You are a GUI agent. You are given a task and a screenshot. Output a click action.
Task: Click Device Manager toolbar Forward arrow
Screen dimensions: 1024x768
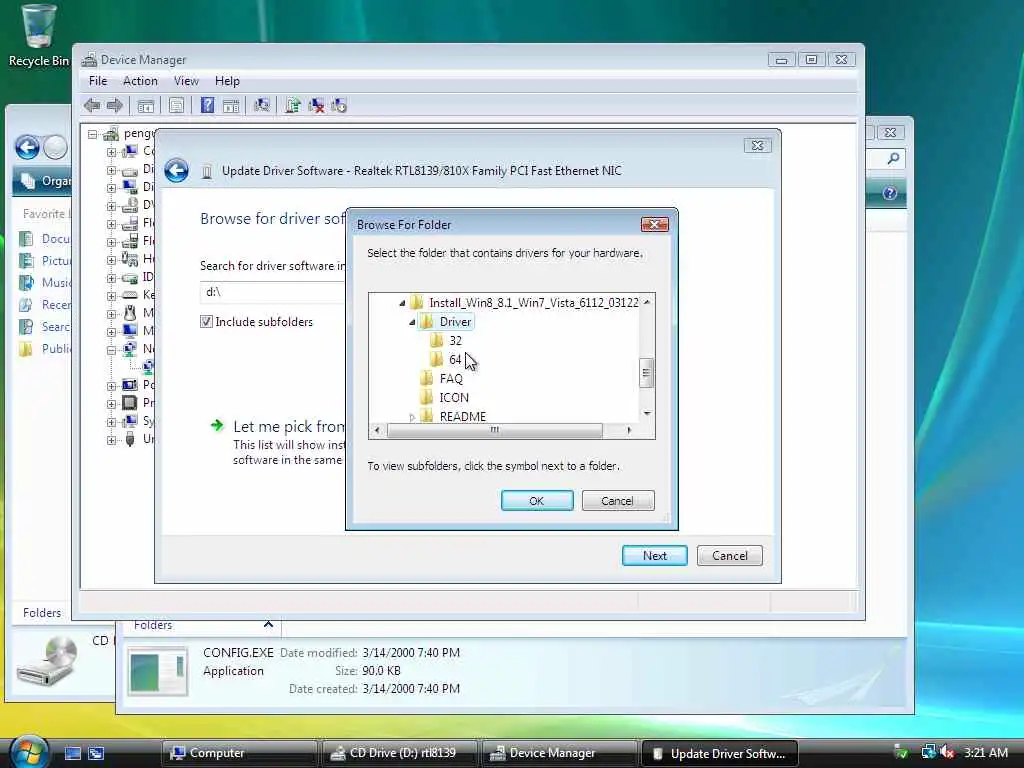coord(115,105)
